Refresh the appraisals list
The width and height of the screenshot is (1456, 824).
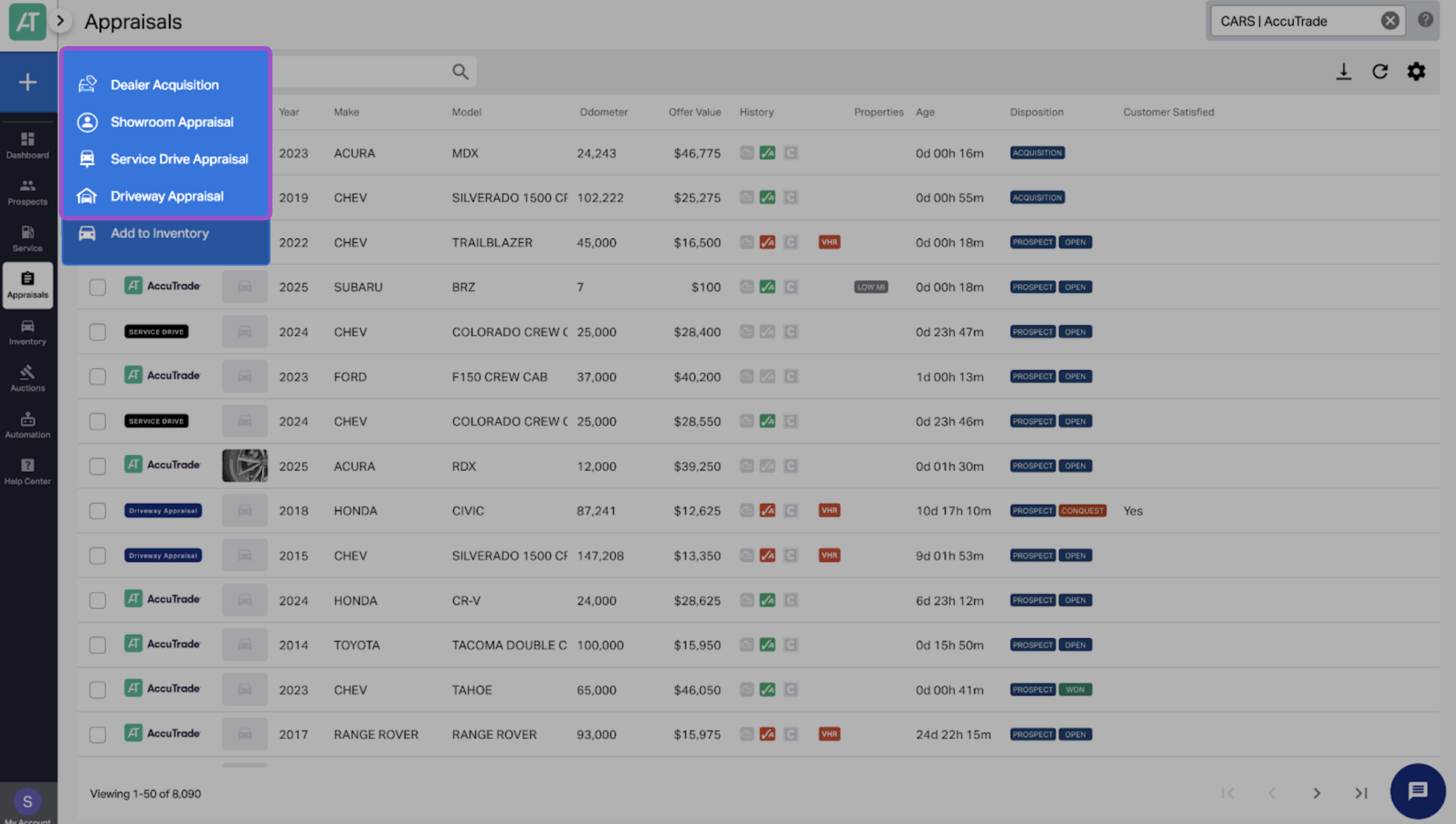[x=1380, y=72]
